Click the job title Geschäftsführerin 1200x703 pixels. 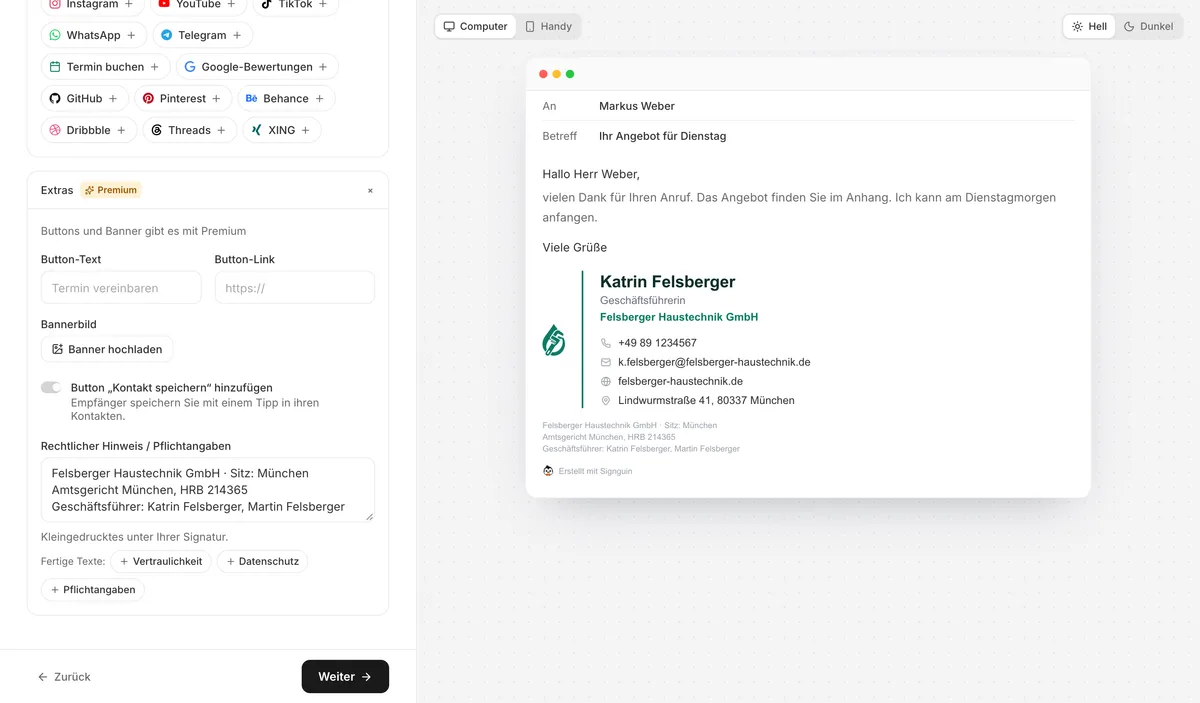(643, 300)
